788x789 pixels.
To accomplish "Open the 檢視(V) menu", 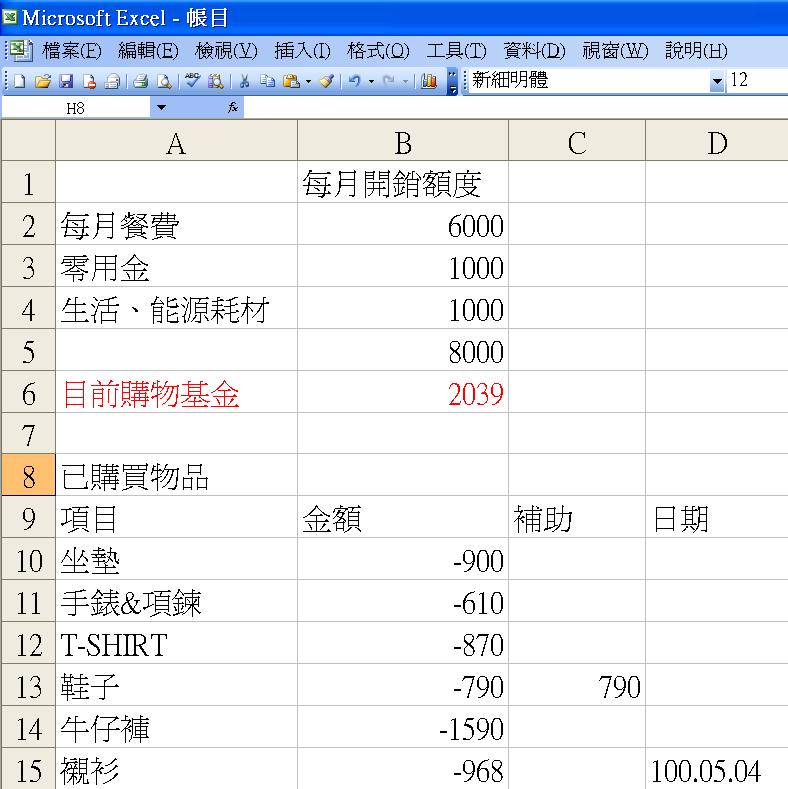I will coord(226,51).
